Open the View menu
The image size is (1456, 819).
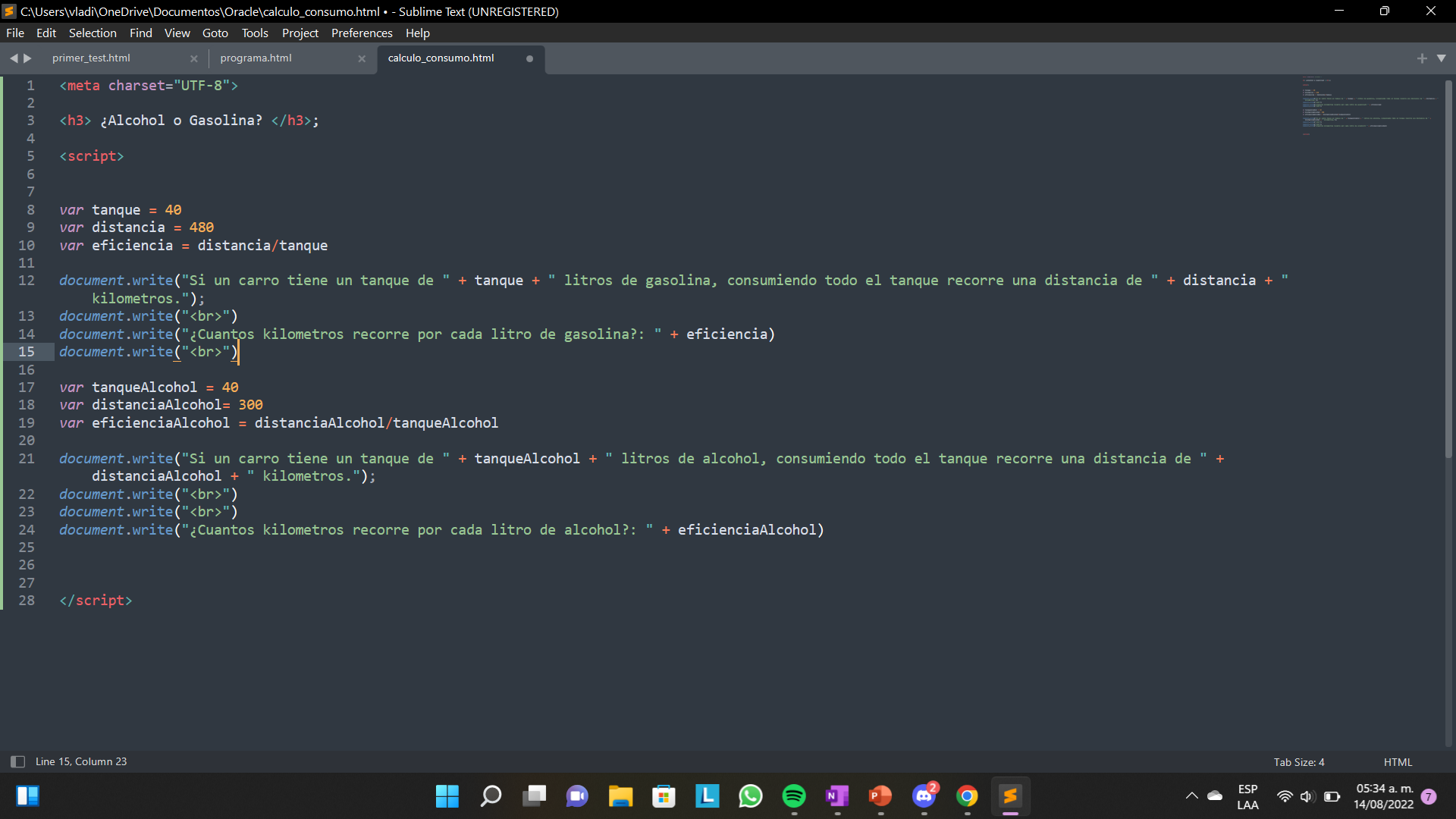coord(177,33)
